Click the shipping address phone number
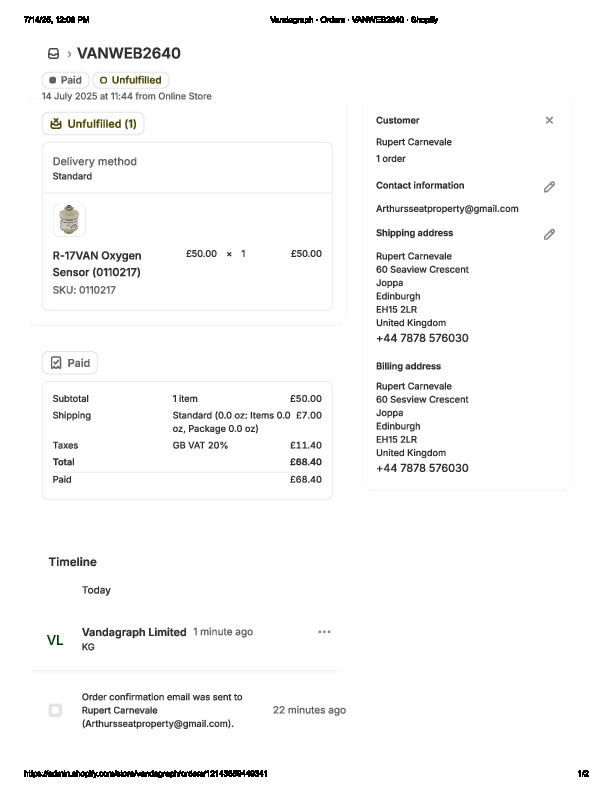 pyautogui.click(x=422, y=338)
